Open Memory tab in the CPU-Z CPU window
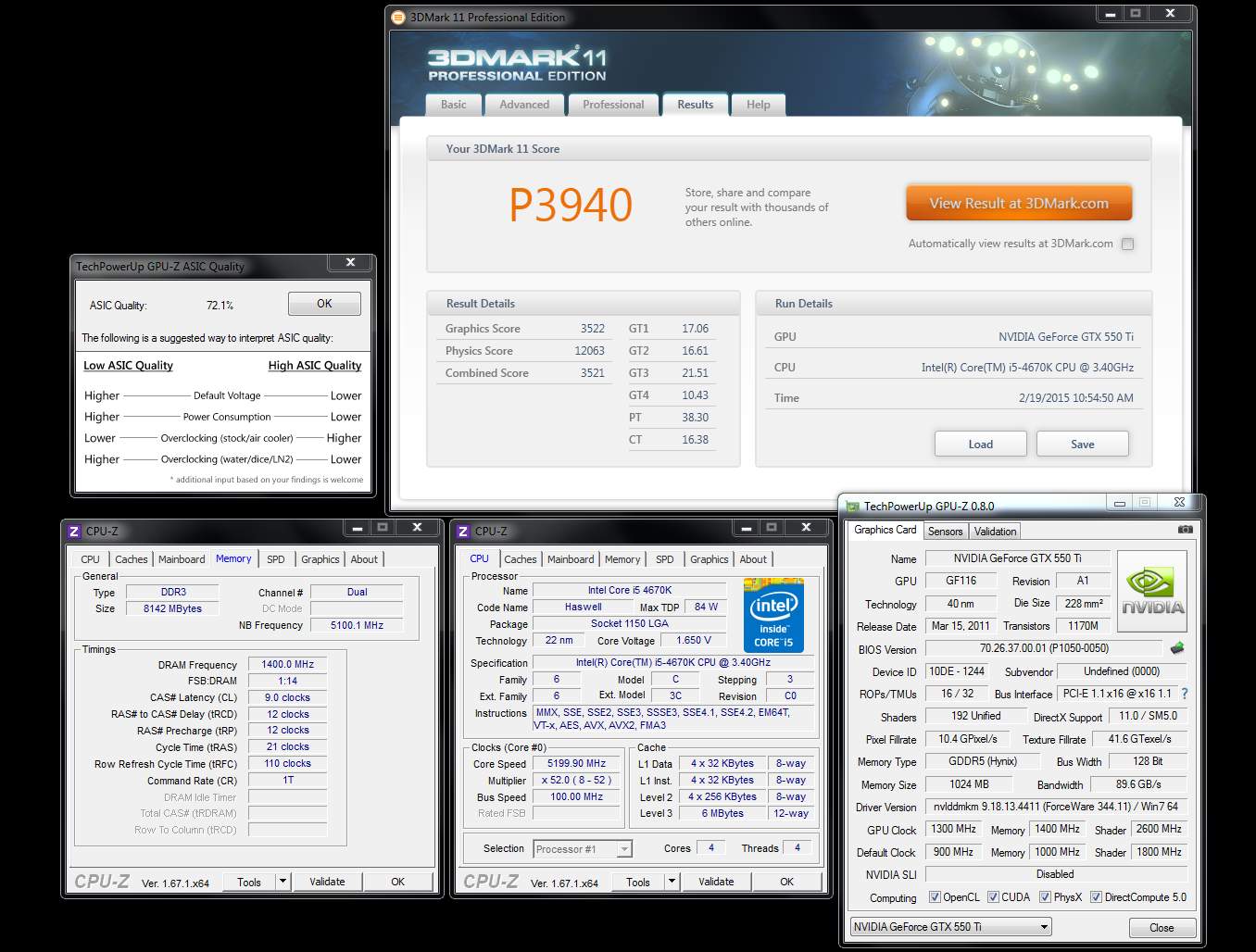 pos(622,559)
